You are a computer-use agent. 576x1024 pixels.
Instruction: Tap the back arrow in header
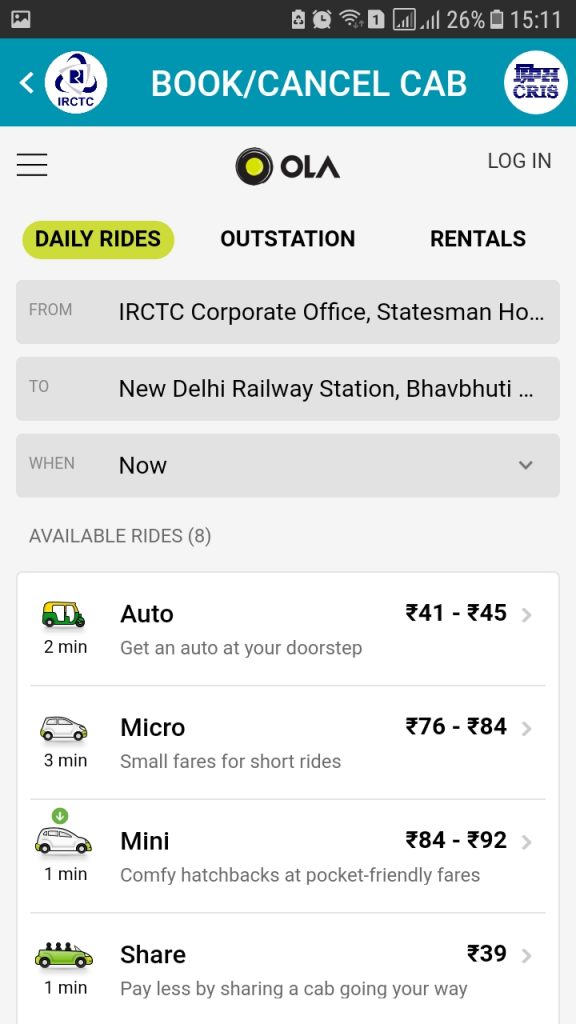tap(26, 83)
